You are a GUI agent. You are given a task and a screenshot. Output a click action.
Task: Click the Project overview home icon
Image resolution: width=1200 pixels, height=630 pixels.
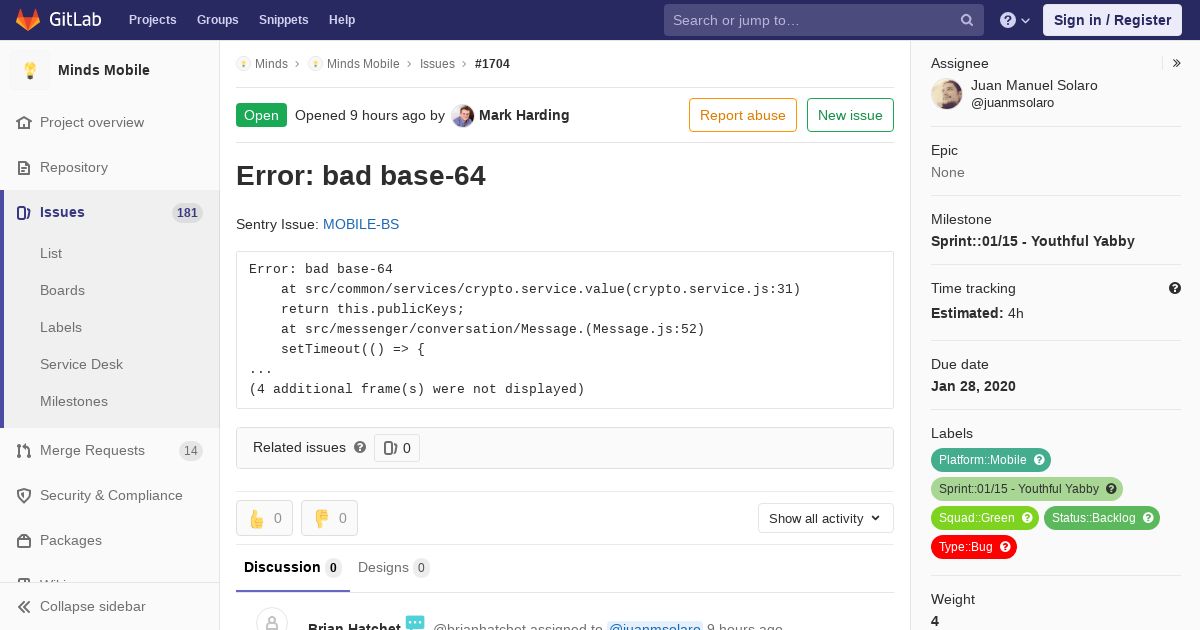coord(24,122)
